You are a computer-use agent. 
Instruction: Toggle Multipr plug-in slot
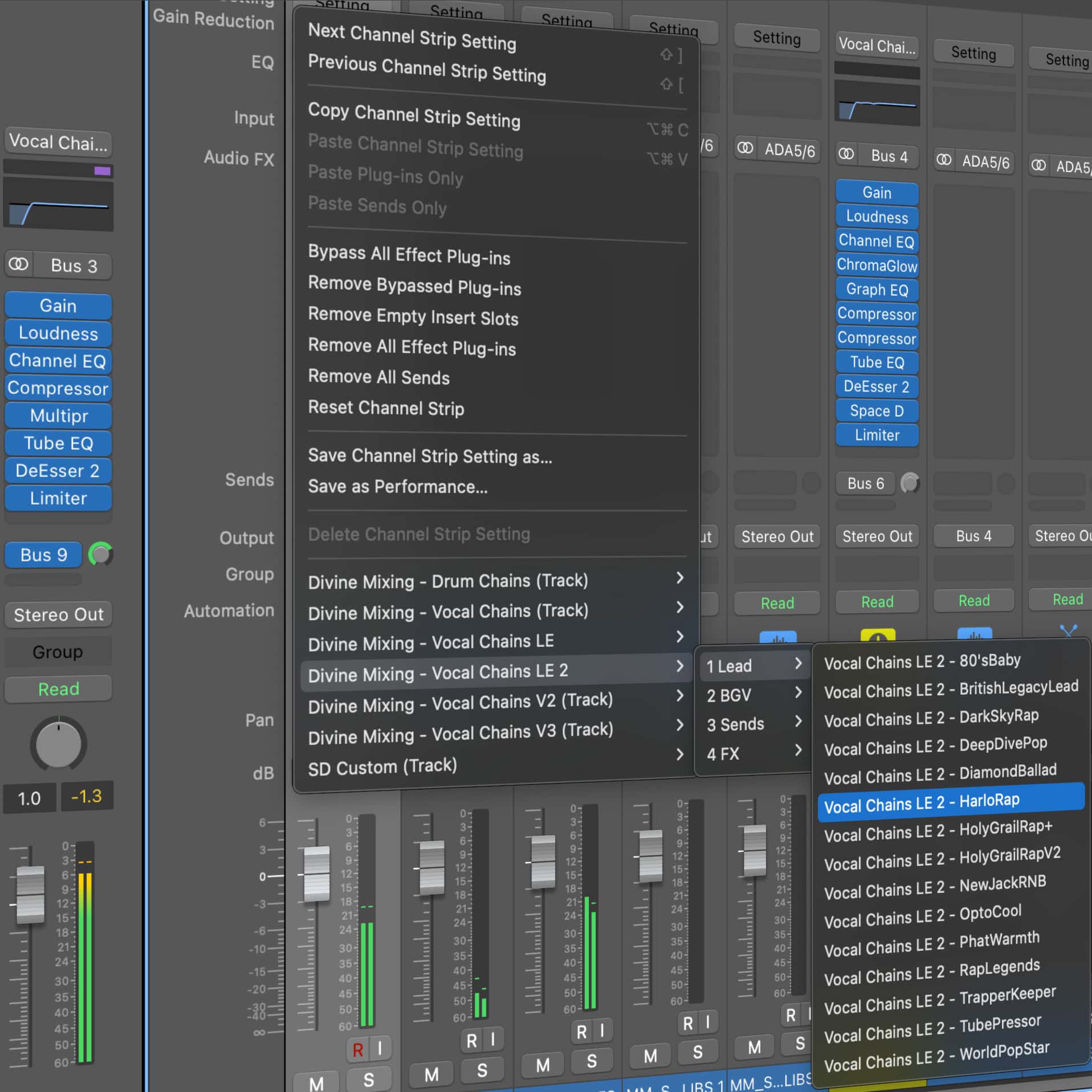(58, 415)
